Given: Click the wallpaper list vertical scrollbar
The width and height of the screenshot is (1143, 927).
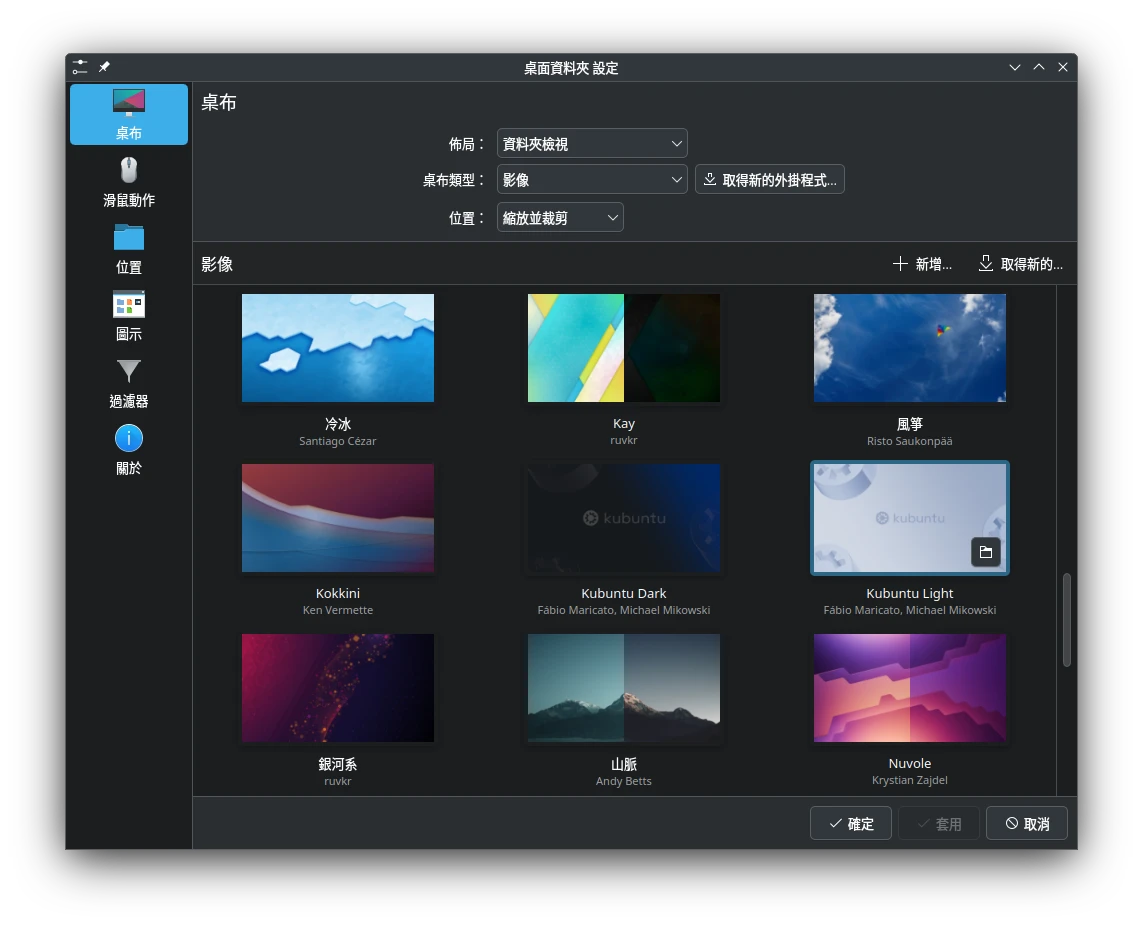Looking at the screenshot, I should point(1066,620).
